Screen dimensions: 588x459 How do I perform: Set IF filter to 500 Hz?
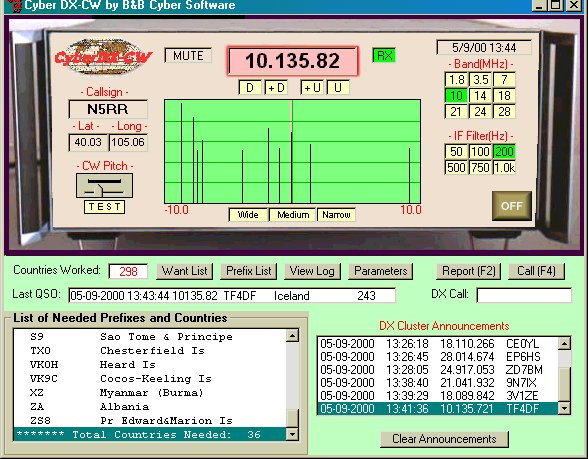pyautogui.click(x=456, y=167)
